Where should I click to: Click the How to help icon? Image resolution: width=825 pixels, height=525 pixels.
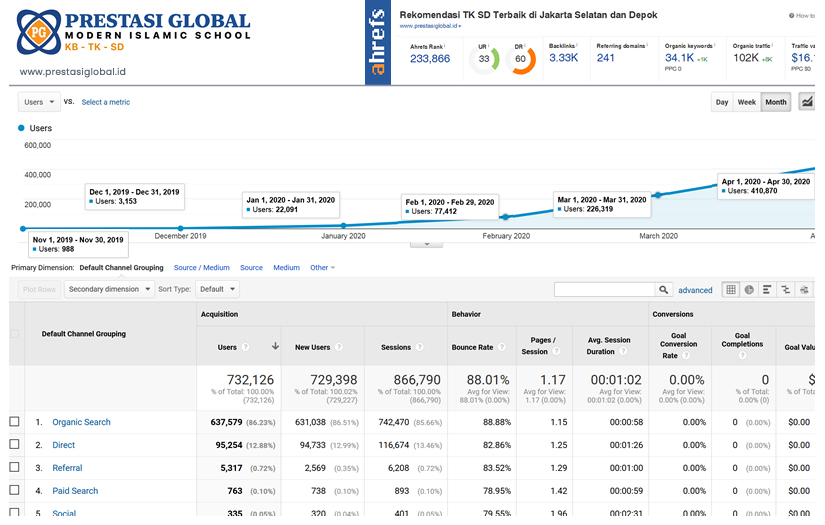click(791, 16)
